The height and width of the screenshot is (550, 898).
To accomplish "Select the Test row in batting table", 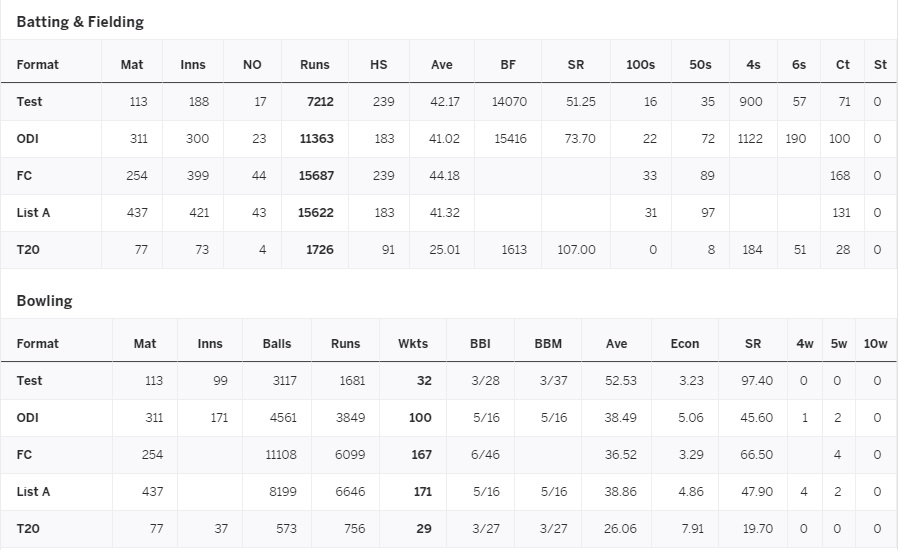I will [29, 102].
